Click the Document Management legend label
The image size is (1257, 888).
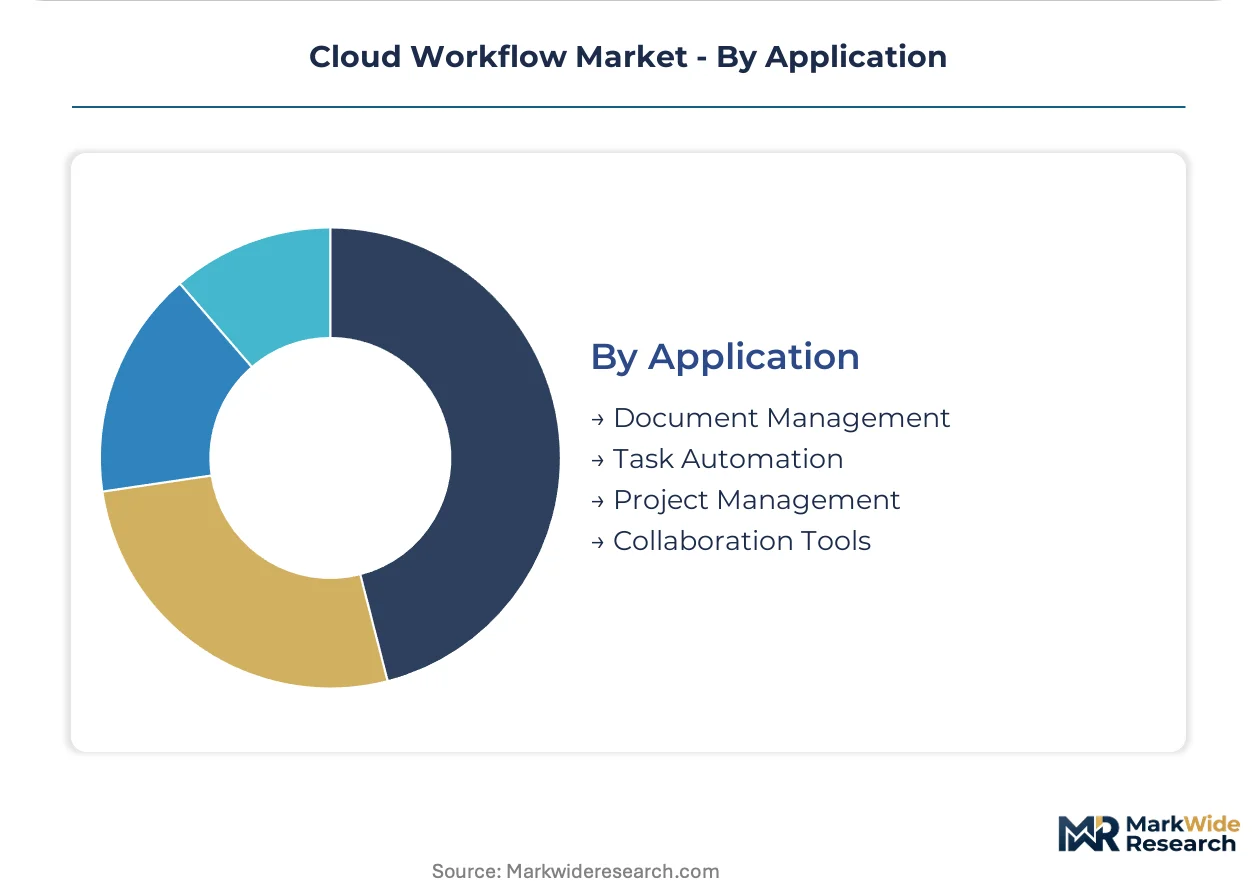pos(781,418)
